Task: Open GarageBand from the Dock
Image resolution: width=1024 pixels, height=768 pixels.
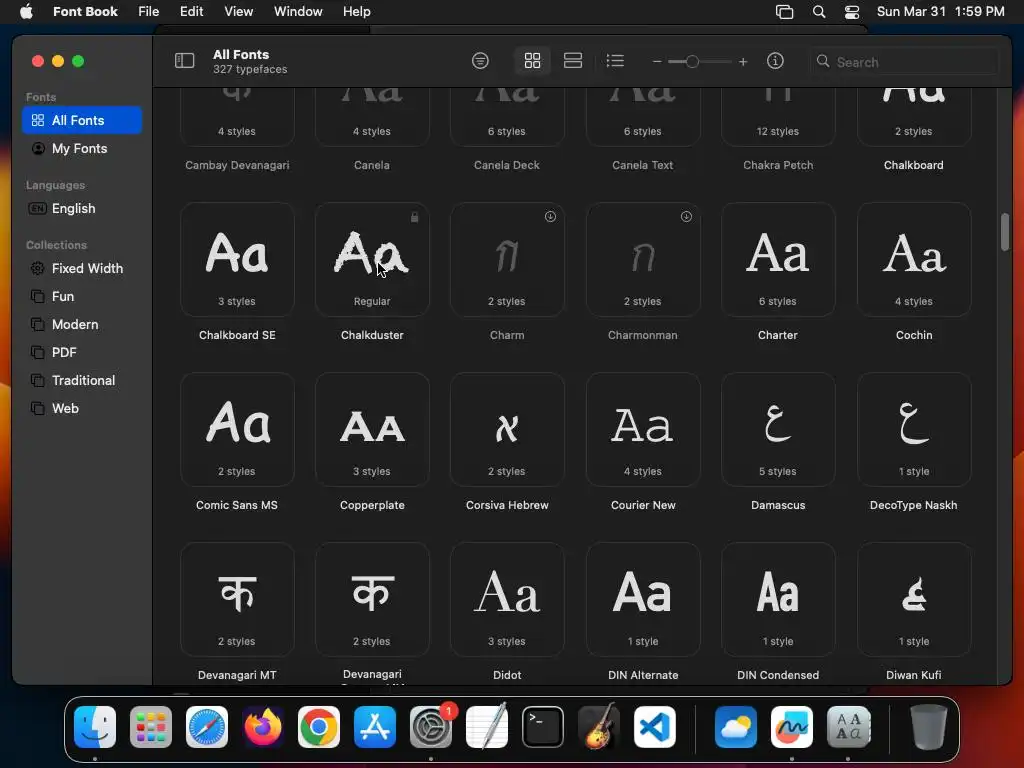Action: [x=599, y=726]
